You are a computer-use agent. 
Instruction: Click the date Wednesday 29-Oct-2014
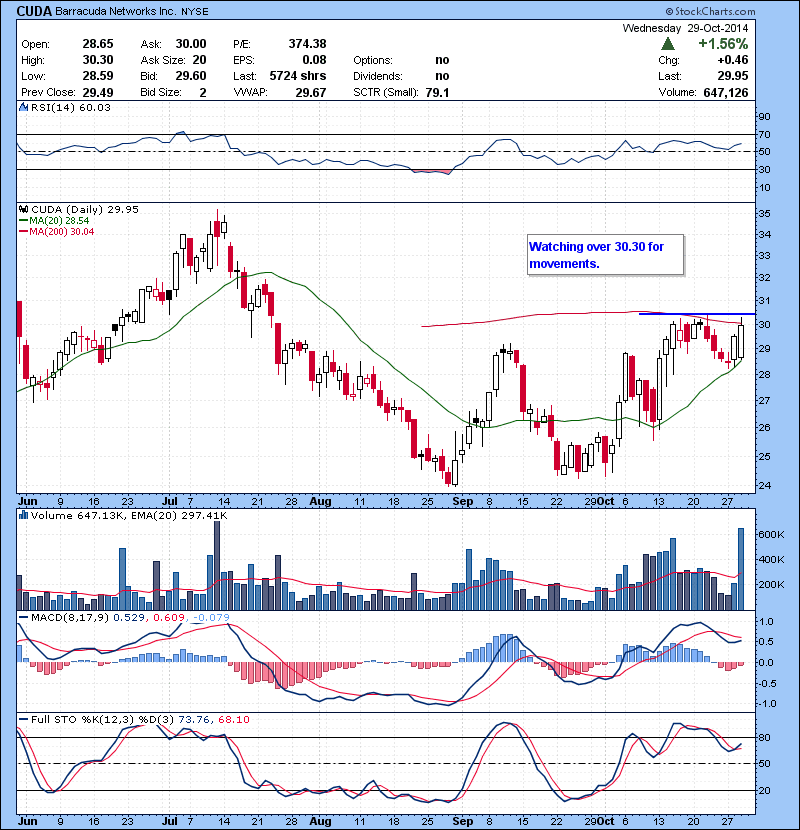[x=685, y=28]
